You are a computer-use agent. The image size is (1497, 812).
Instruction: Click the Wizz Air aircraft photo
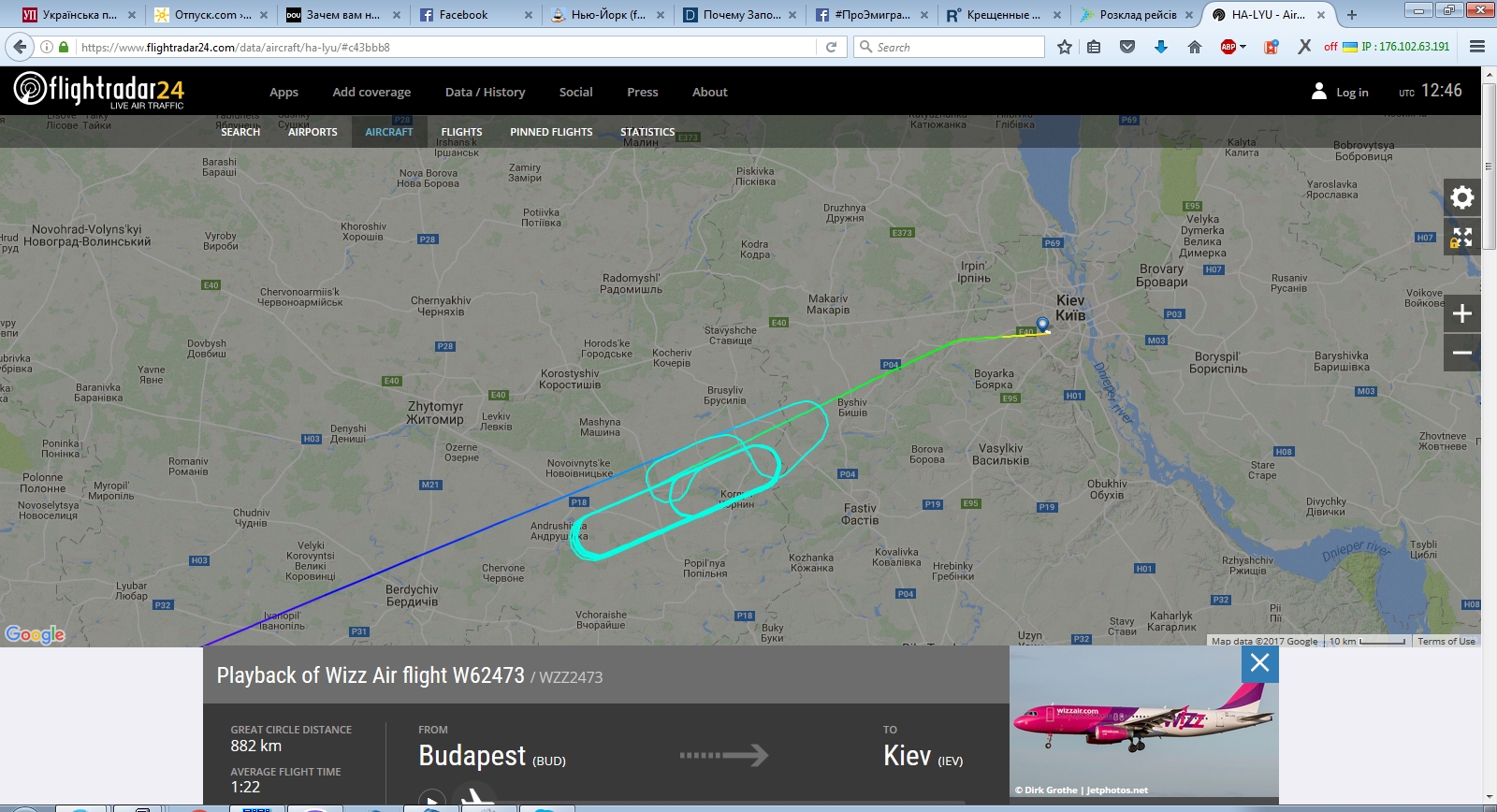click(x=1144, y=722)
